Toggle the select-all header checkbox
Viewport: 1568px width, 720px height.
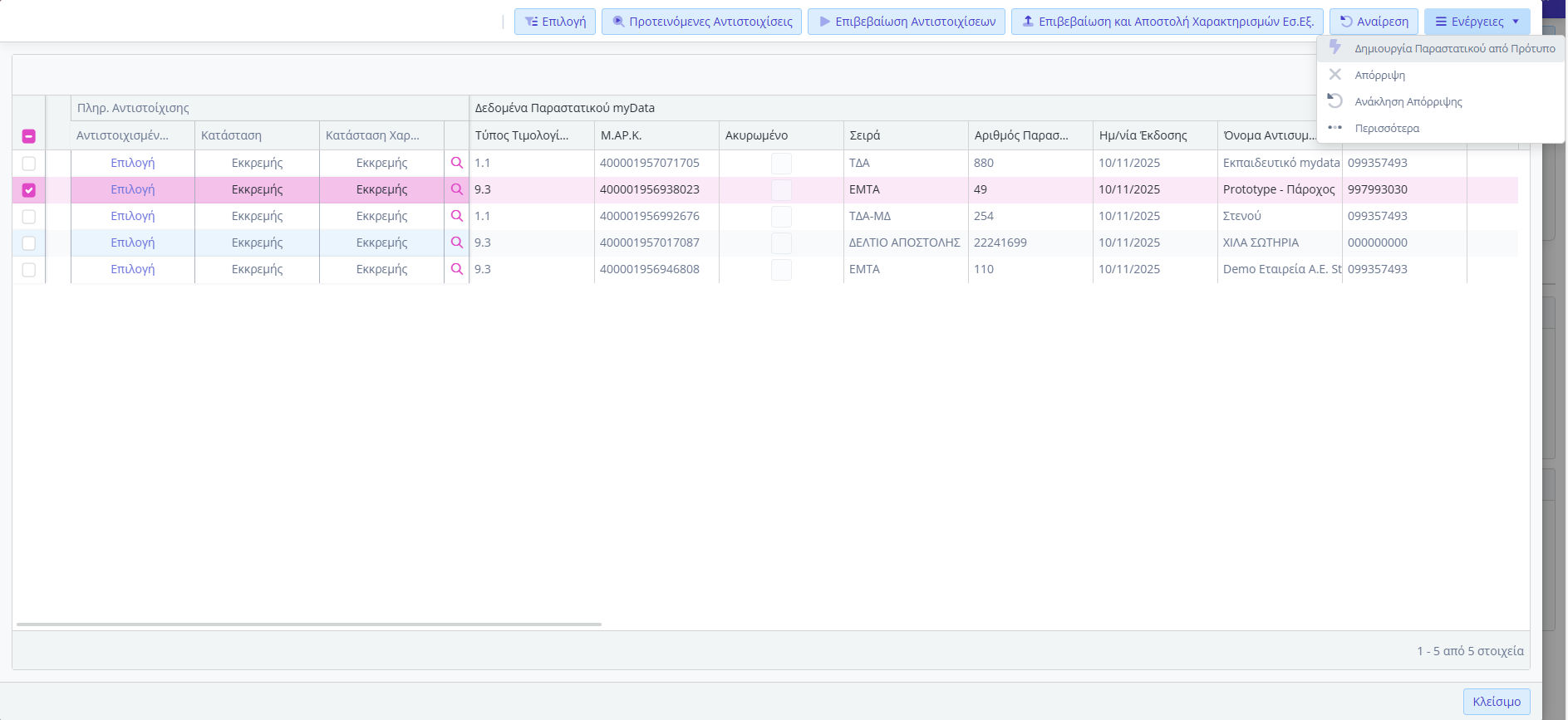(x=29, y=136)
